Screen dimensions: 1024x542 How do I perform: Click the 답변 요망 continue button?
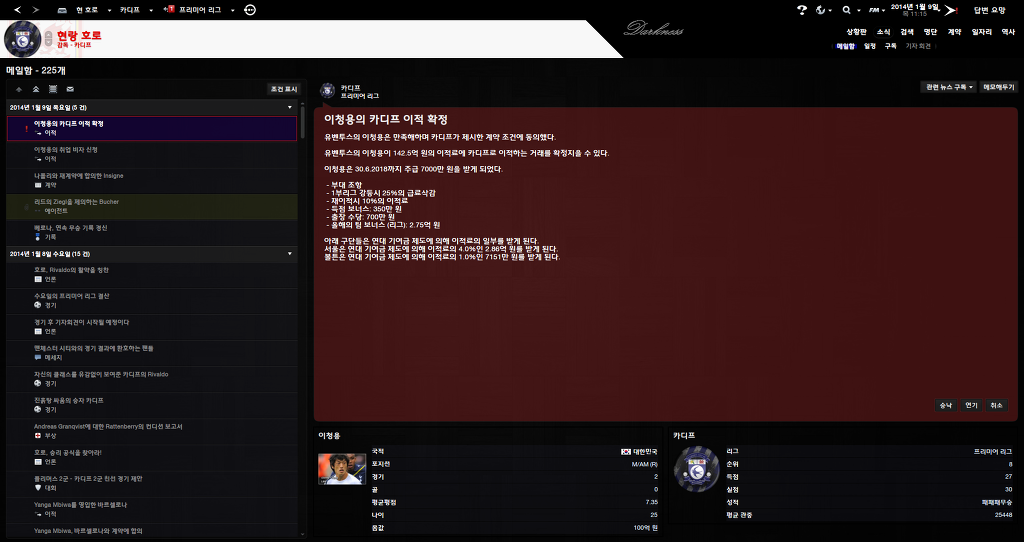[990, 10]
